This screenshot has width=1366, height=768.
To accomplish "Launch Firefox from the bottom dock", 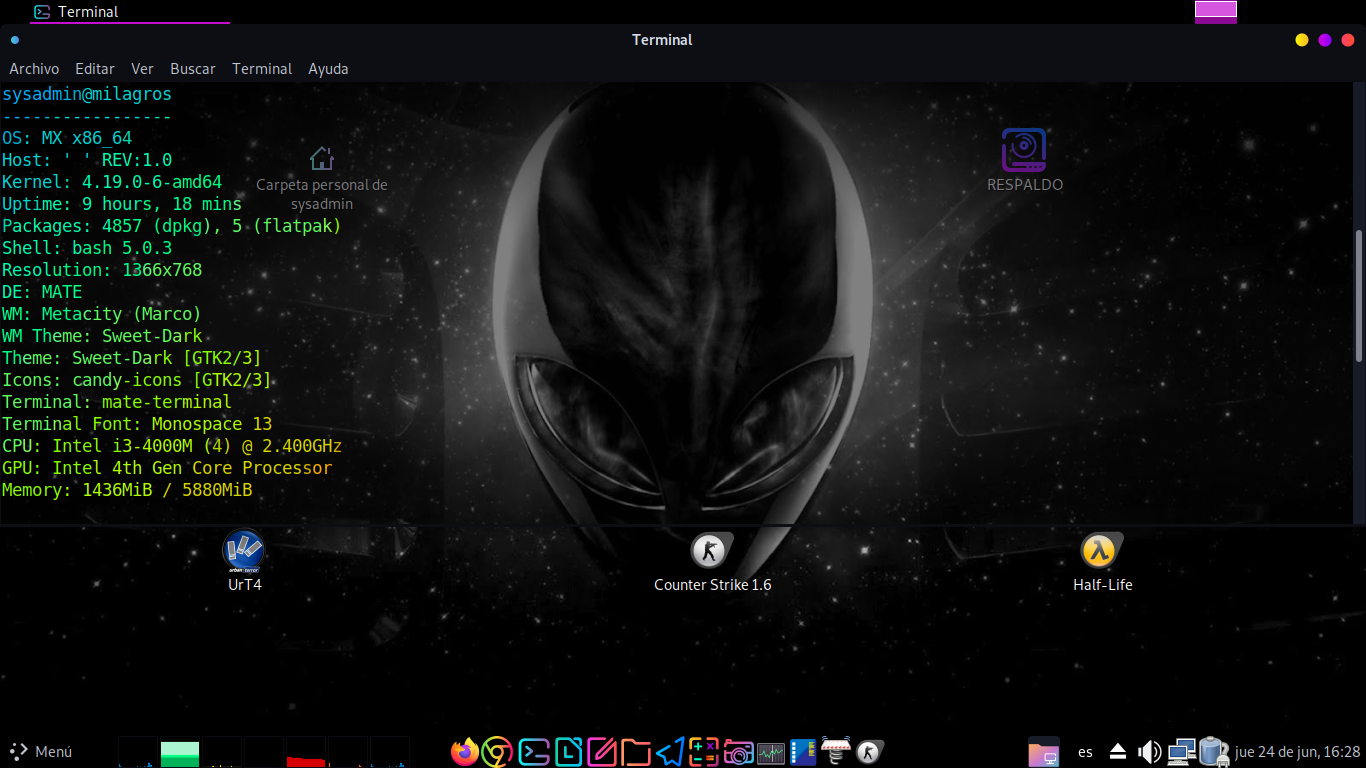I will (x=465, y=752).
